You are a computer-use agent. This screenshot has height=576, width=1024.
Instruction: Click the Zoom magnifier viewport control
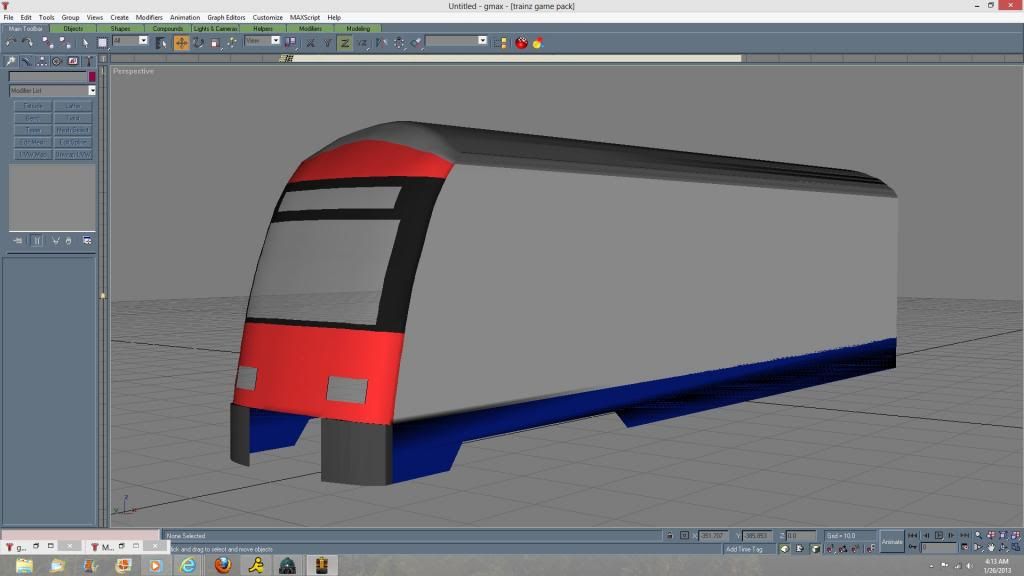click(x=978, y=536)
